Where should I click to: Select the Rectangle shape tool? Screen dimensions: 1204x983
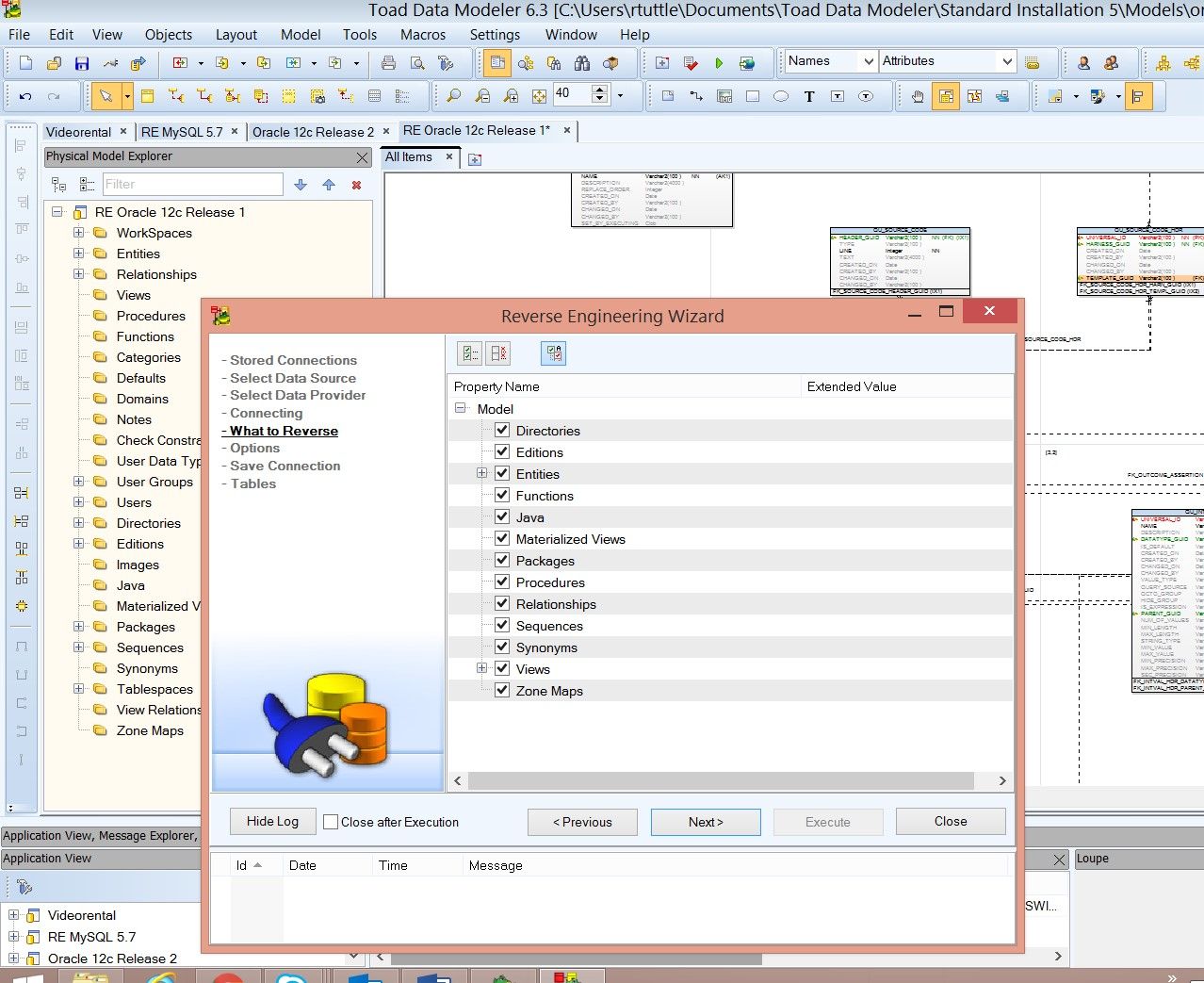pos(753,96)
